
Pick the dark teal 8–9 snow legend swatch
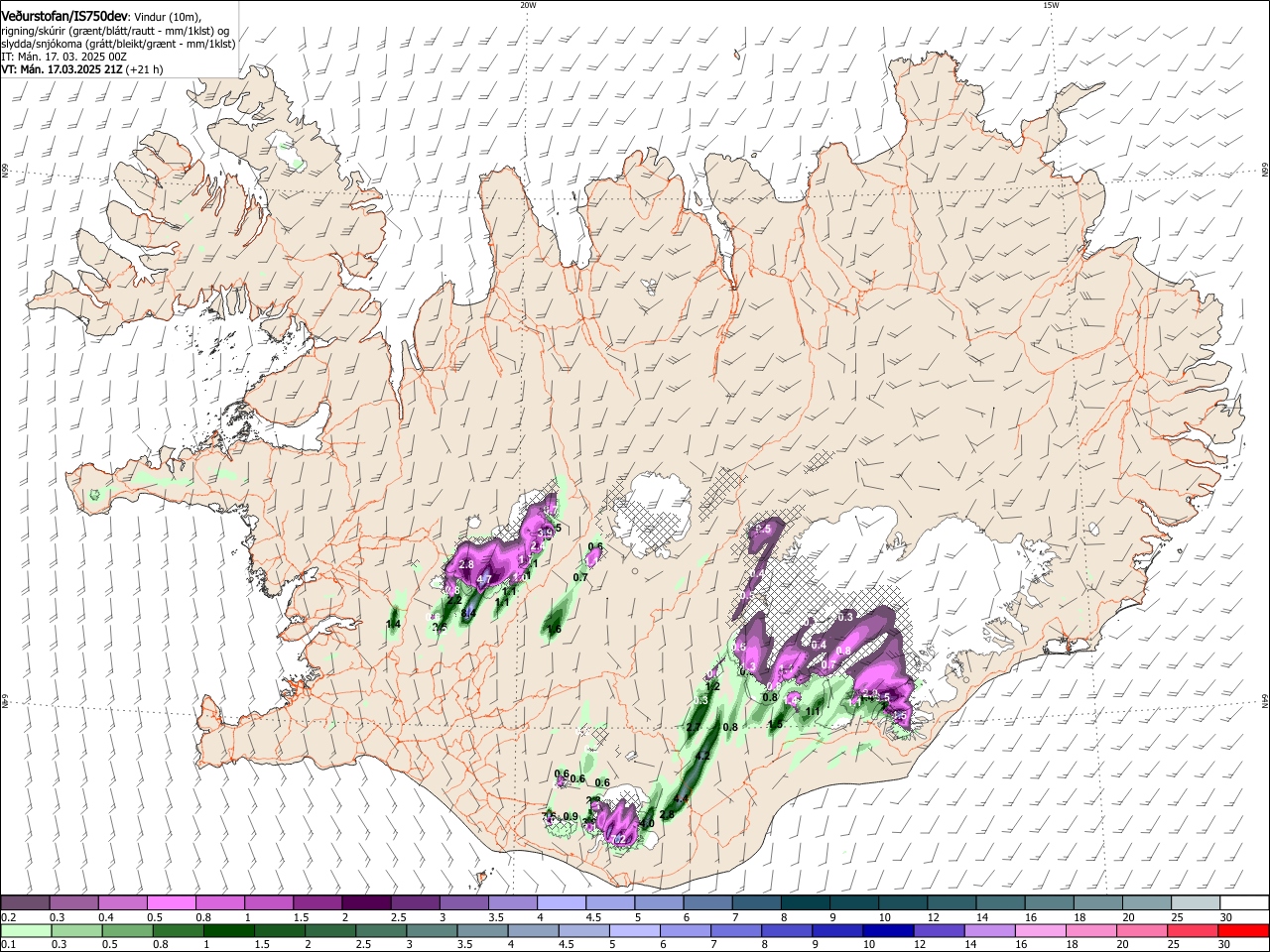pyautogui.click(x=806, y=902)
